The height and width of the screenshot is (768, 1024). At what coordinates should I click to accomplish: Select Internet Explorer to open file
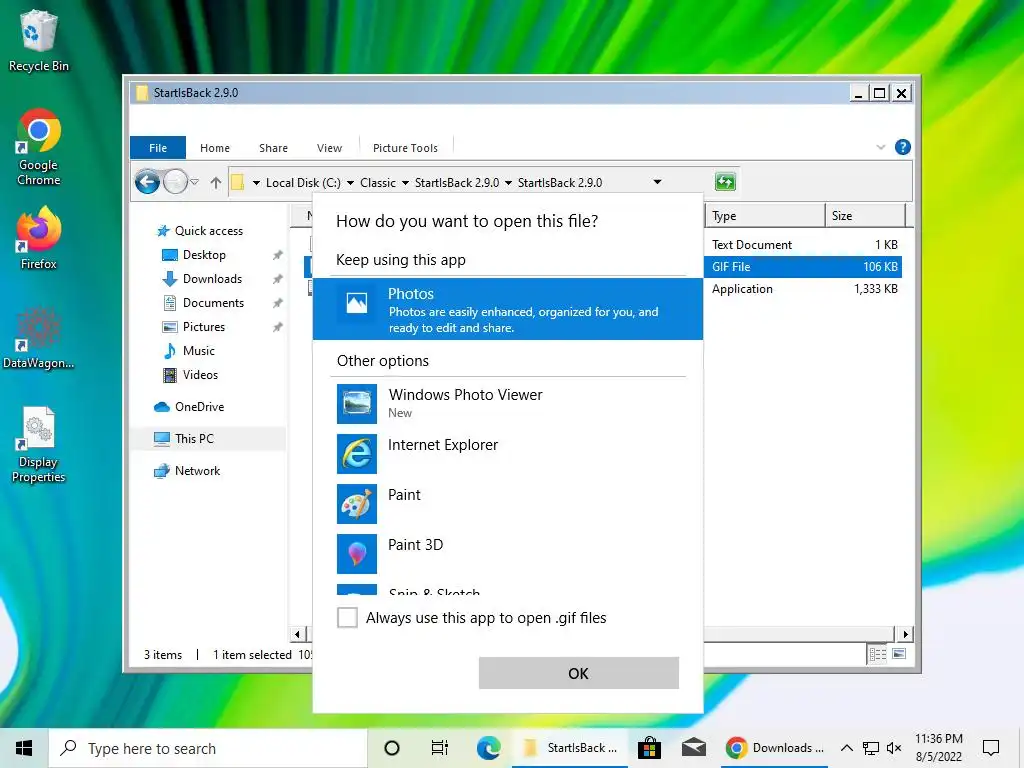[507, 453]
